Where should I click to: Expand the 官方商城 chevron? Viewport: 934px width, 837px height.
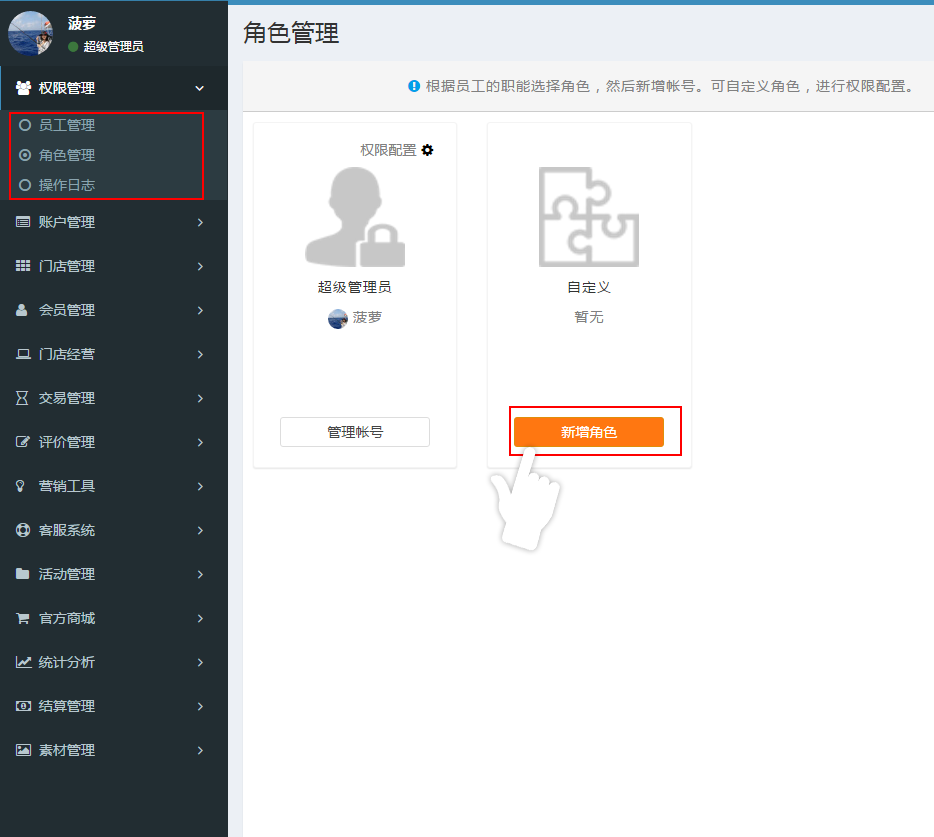point(200,618)
